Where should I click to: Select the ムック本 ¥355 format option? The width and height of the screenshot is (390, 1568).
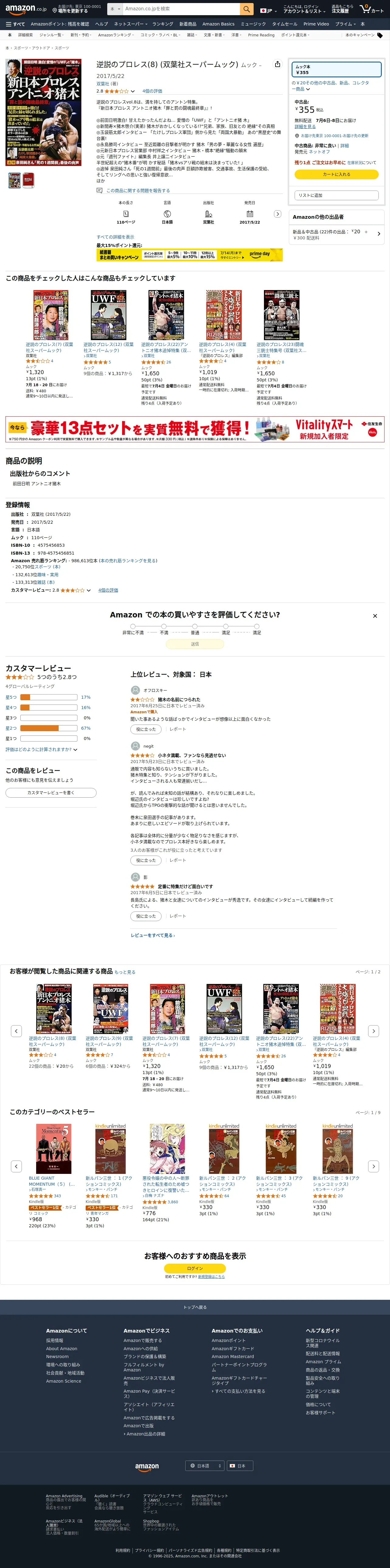click(x=336, y=69)
